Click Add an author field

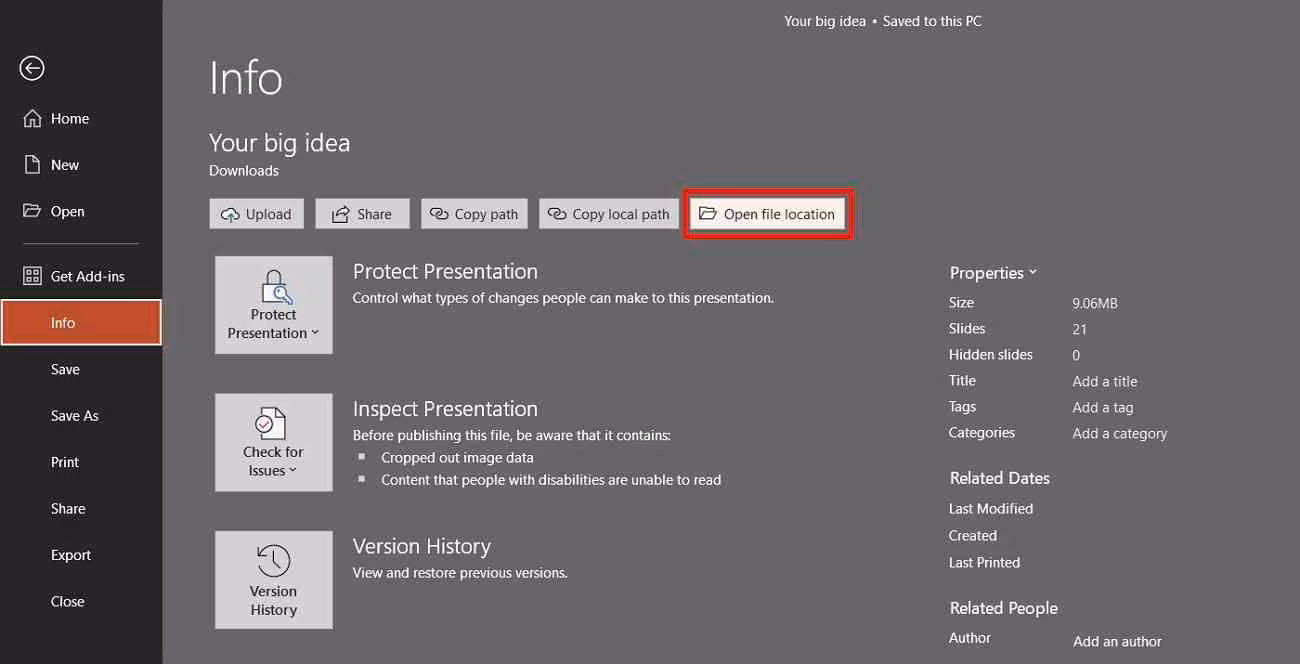tap(1117, 641)
